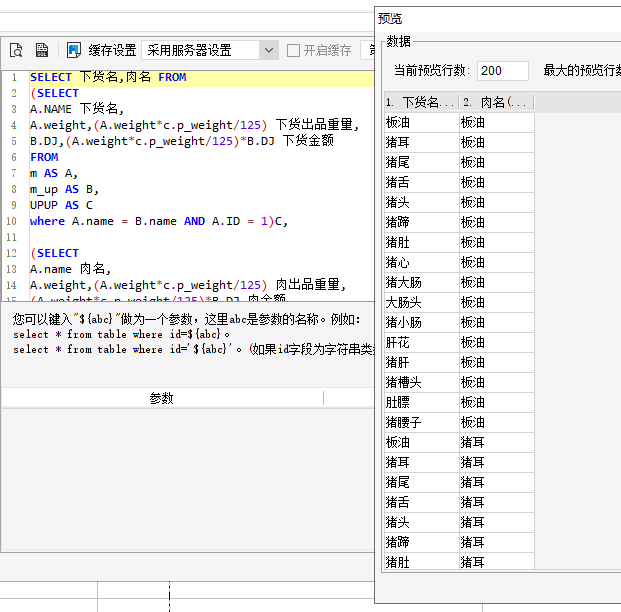Click the 猪大肠 cell in preview table
The width and height of the screenshot is (621, 612).
point(421,282)
